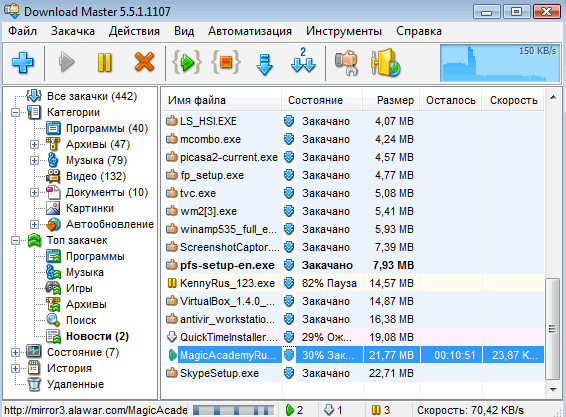Click the Stop all downloads braces icon

pyautogui.click(x=226, y=62)
